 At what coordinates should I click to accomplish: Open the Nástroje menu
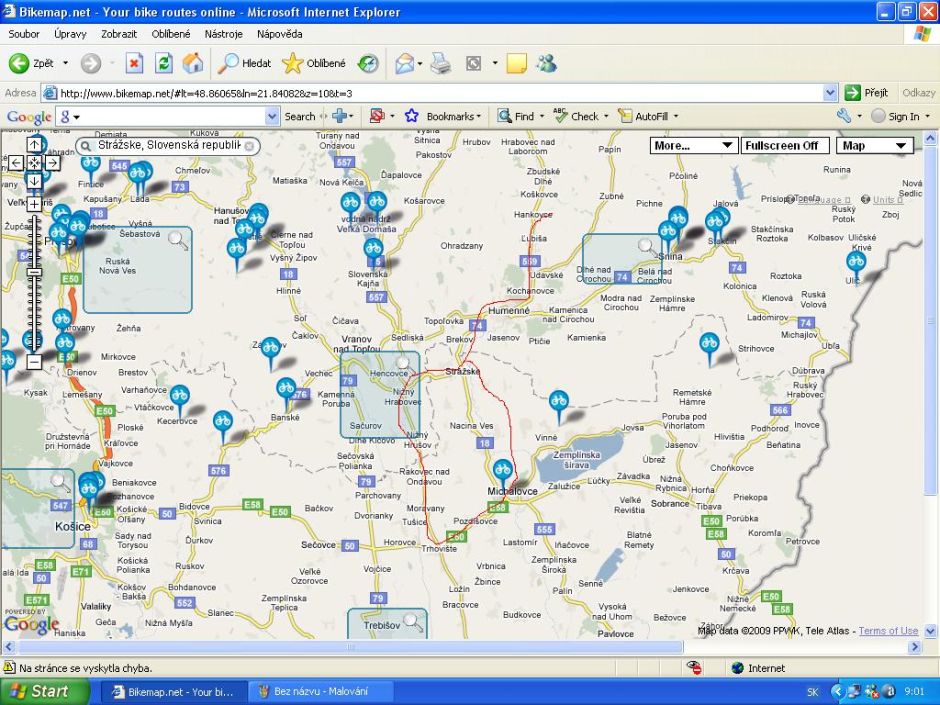223,34
